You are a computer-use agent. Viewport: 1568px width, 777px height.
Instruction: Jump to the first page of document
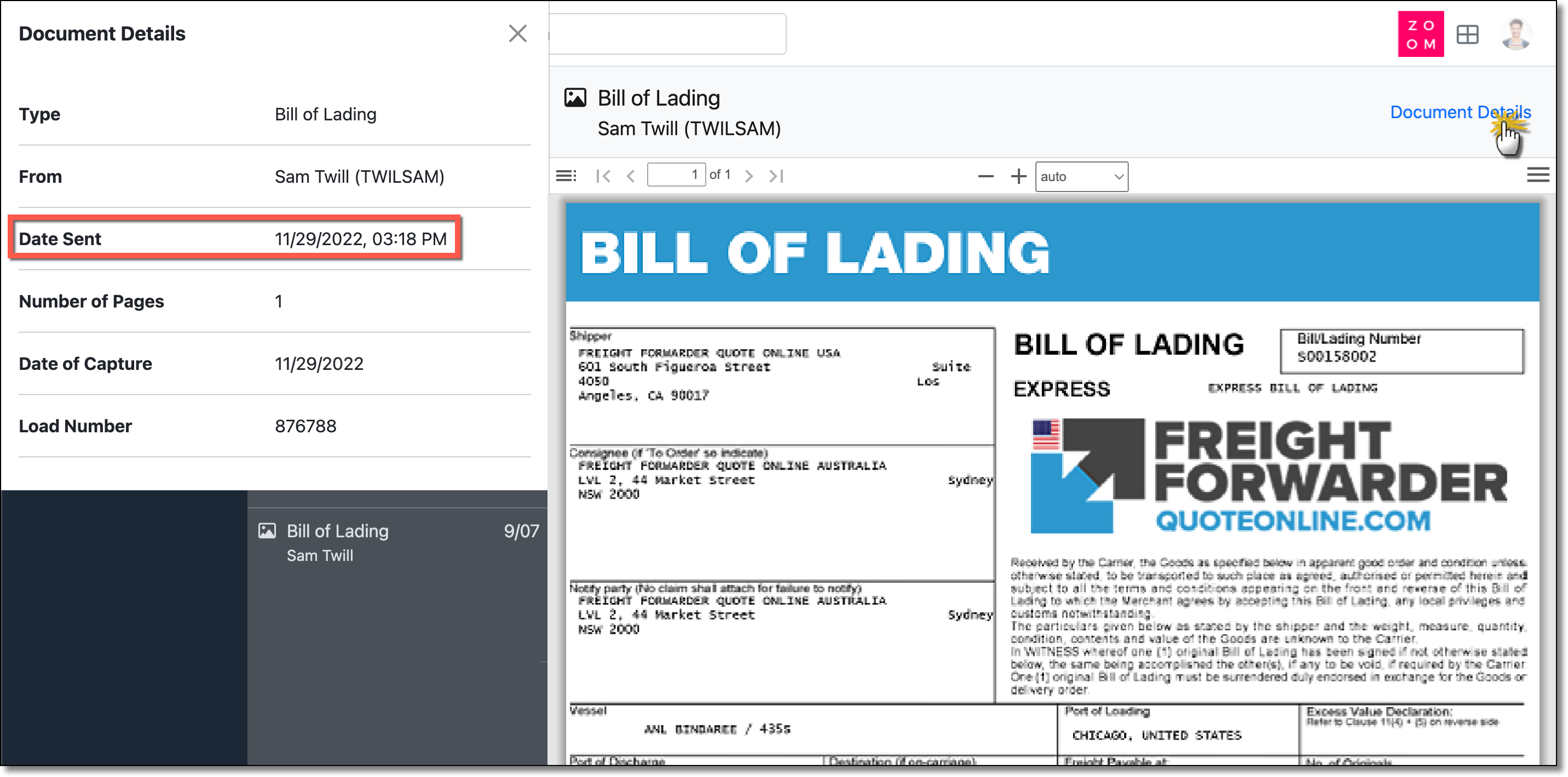click(x=603, y=175)
